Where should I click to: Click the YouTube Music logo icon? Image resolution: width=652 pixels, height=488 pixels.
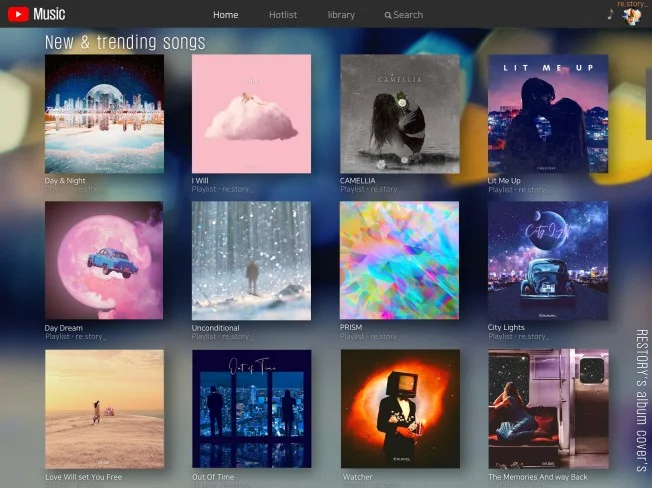click(x=18, y=14)
